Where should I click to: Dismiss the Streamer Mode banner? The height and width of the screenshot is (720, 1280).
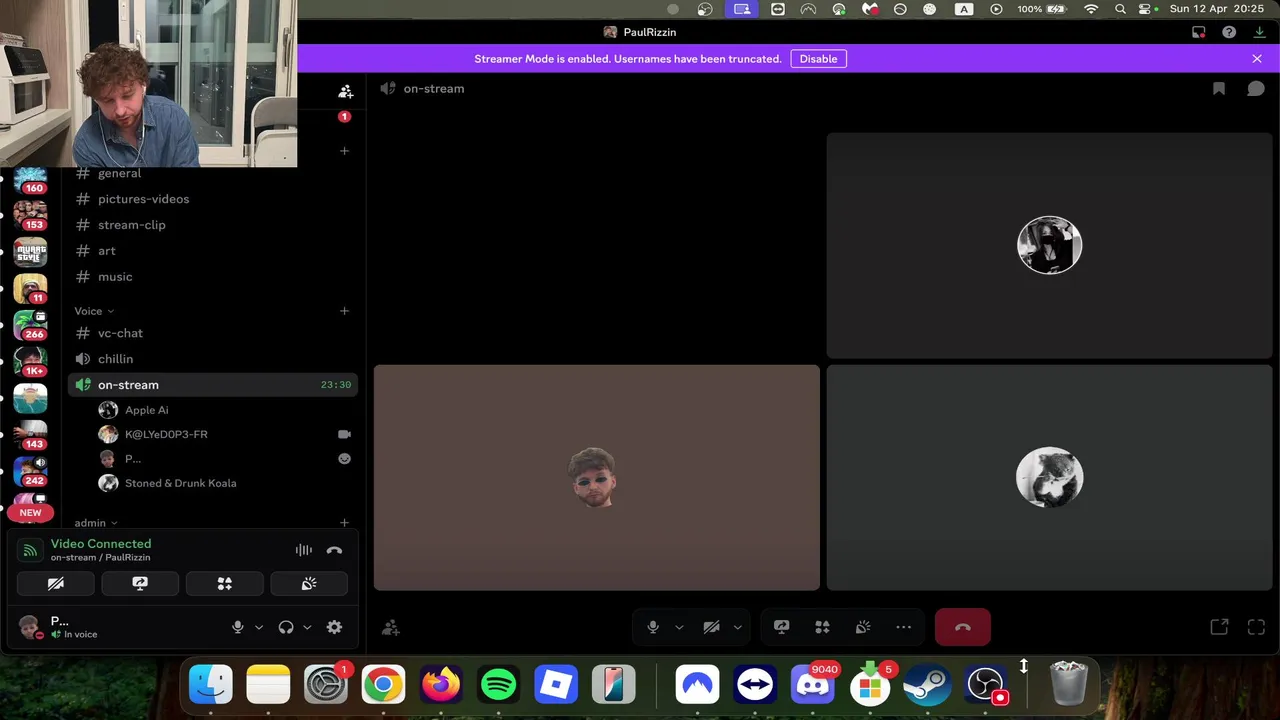(x=1257, y=59)
